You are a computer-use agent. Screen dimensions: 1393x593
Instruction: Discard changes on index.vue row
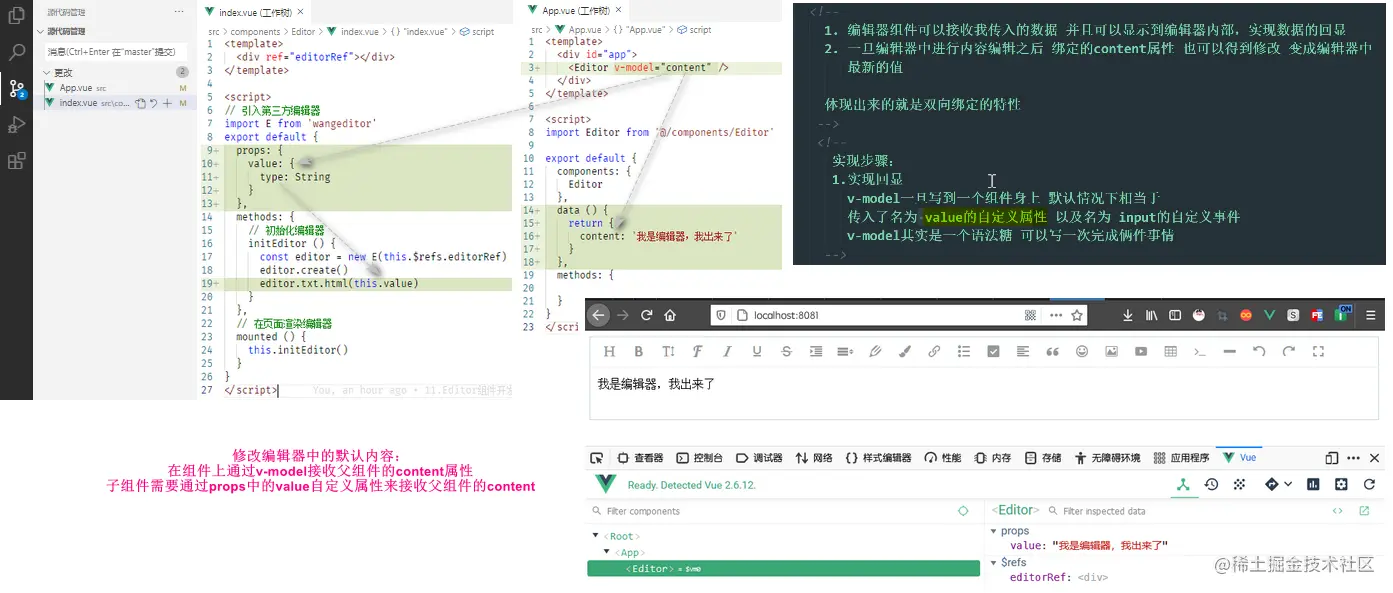pos(153,103)
